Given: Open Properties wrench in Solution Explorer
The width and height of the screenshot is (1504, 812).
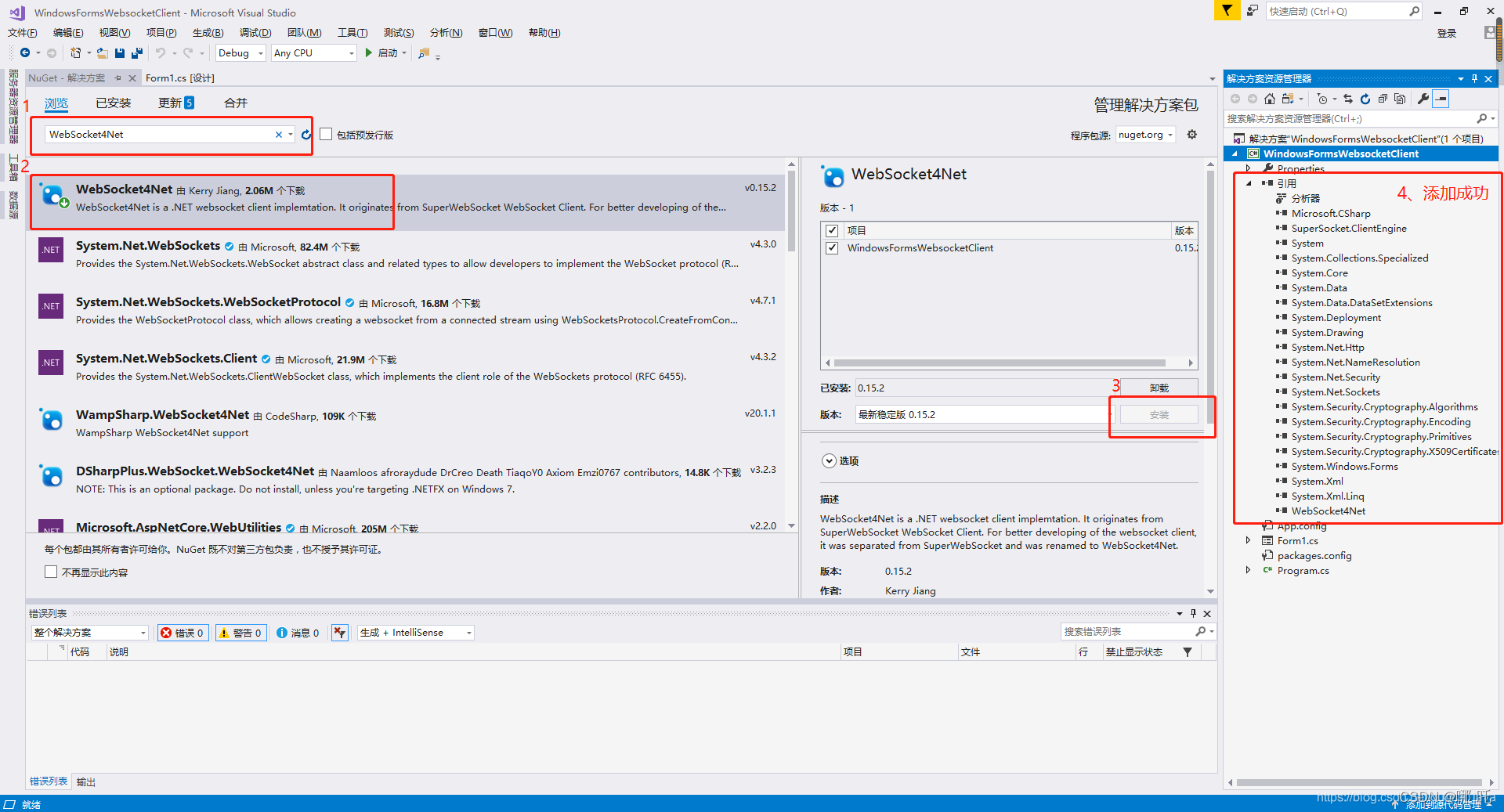Looking at the screenshot, I should pos(1423,99).
